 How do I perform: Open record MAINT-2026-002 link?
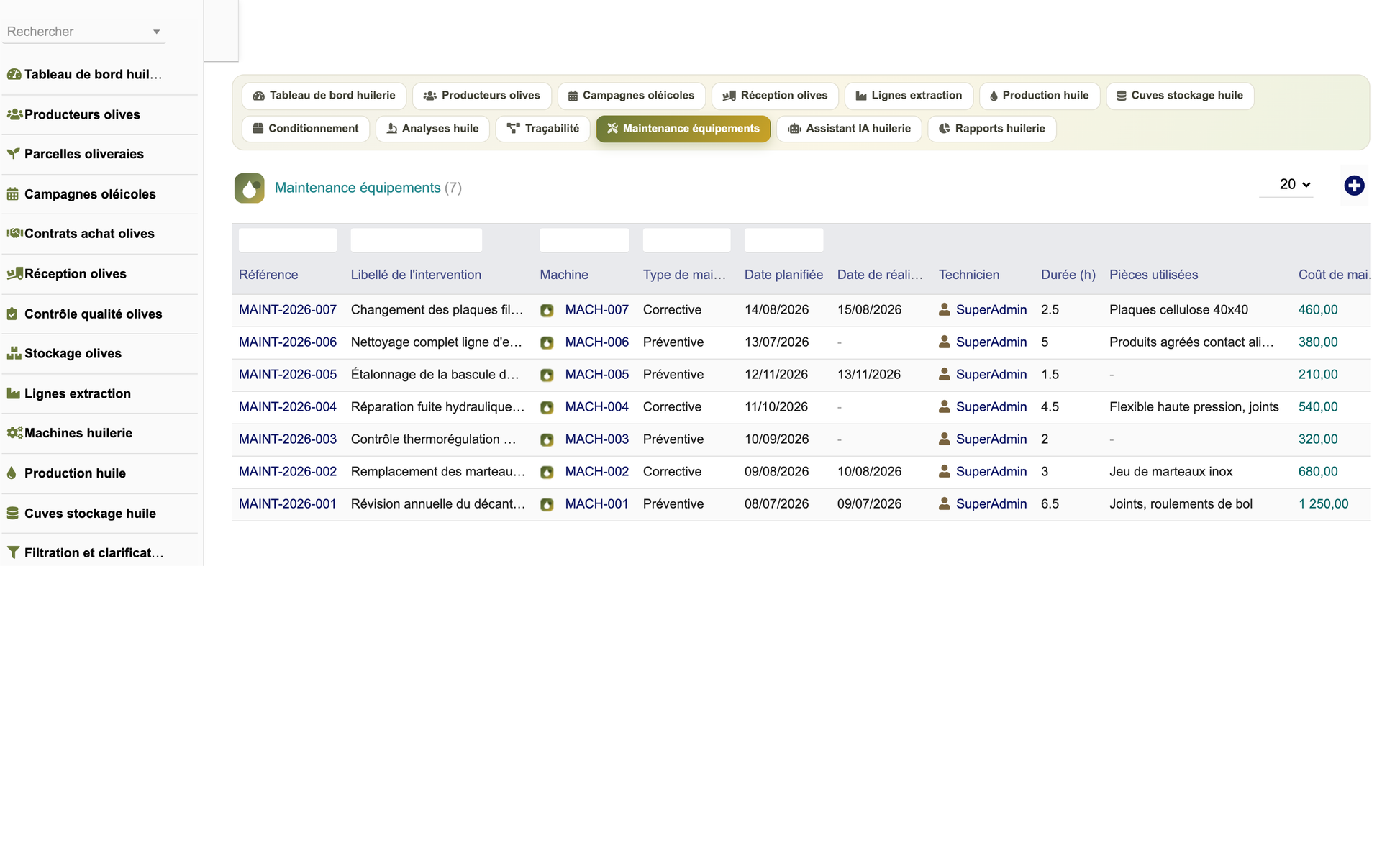(x=288, y=472)
